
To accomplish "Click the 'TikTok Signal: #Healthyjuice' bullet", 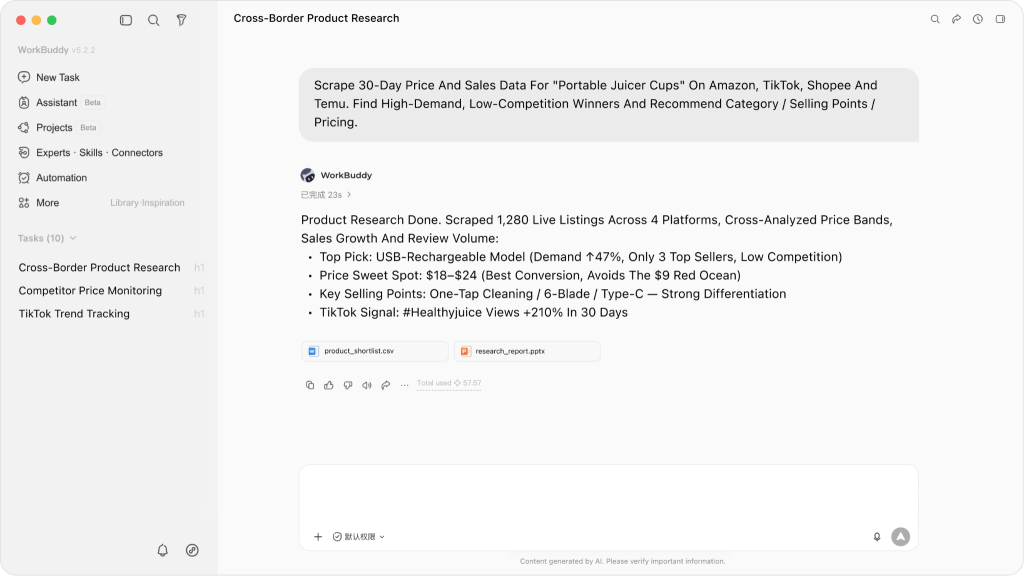I will click(x=473, y=312).
